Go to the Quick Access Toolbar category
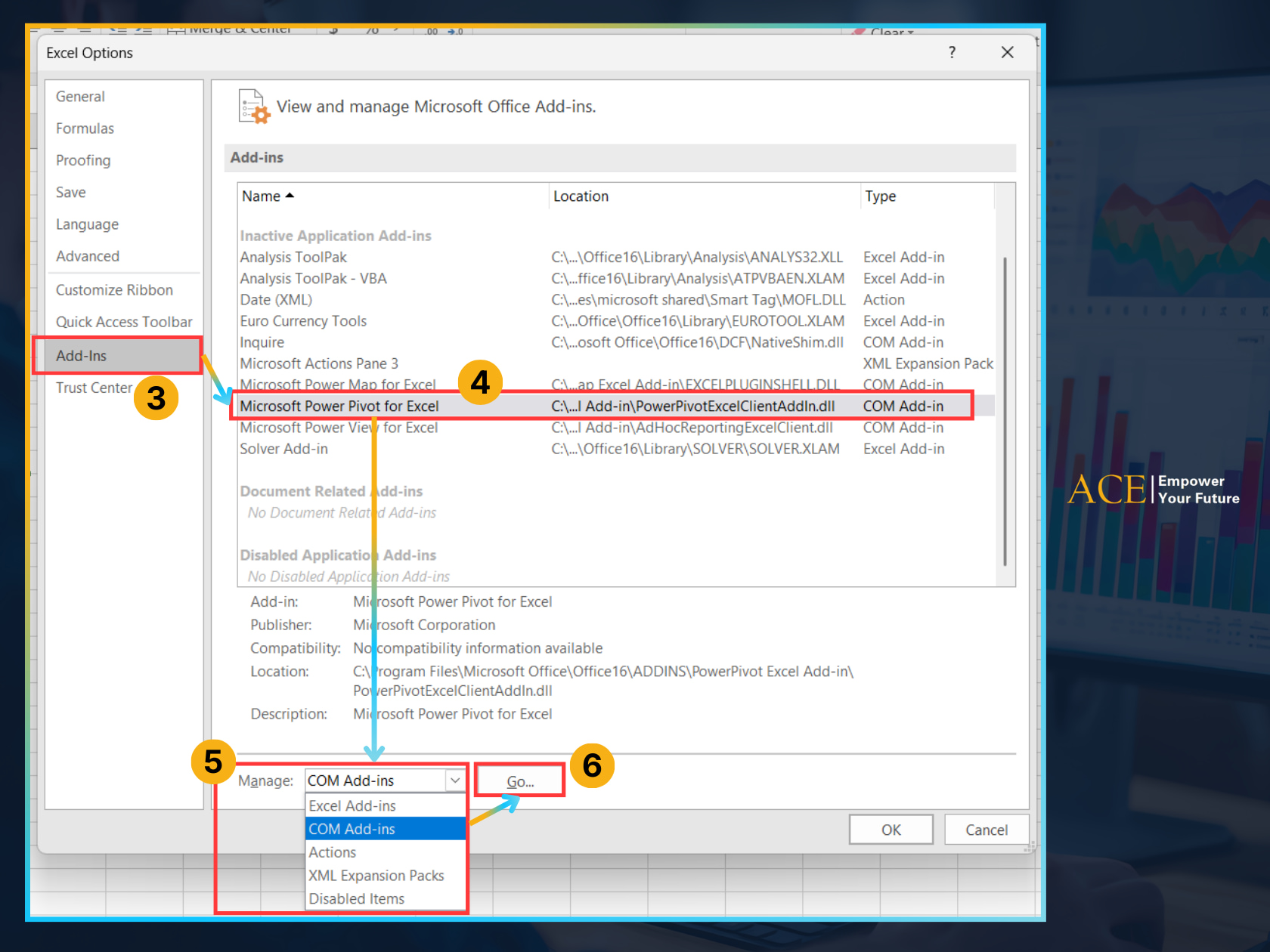The image size is (1270, 952). [x=124, y=322]
